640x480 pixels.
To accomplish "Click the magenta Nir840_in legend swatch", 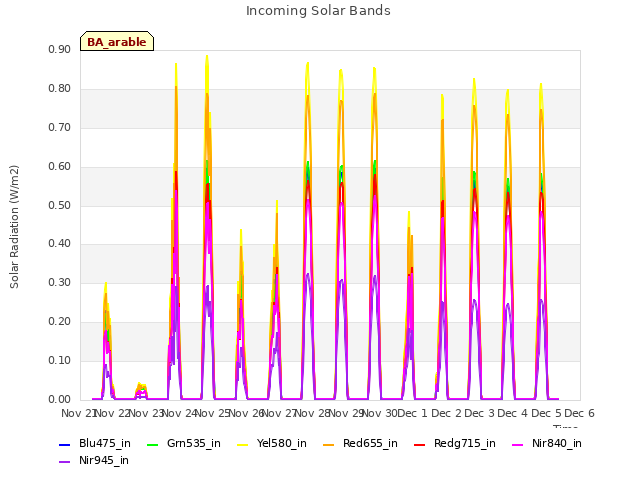I will point(518,444).
